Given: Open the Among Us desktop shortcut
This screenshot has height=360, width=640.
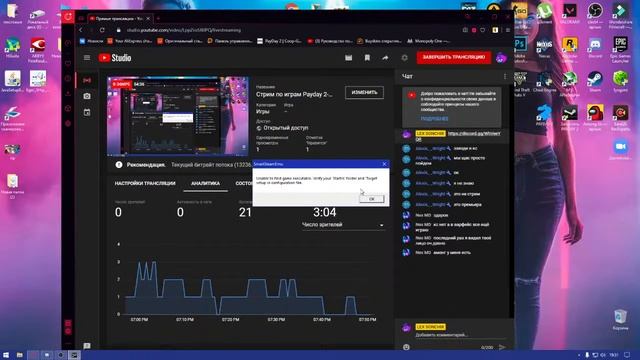Looking at the screenshot, I should [x=595, y=116].
